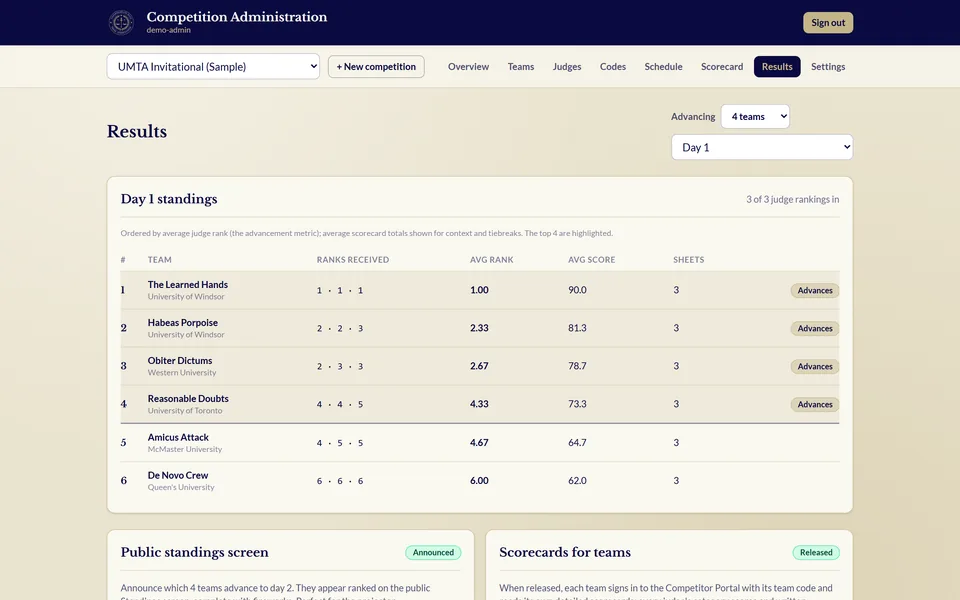The image size is (960, 600).
Task: Click average score 64.7 value
Action: [577, 443]
